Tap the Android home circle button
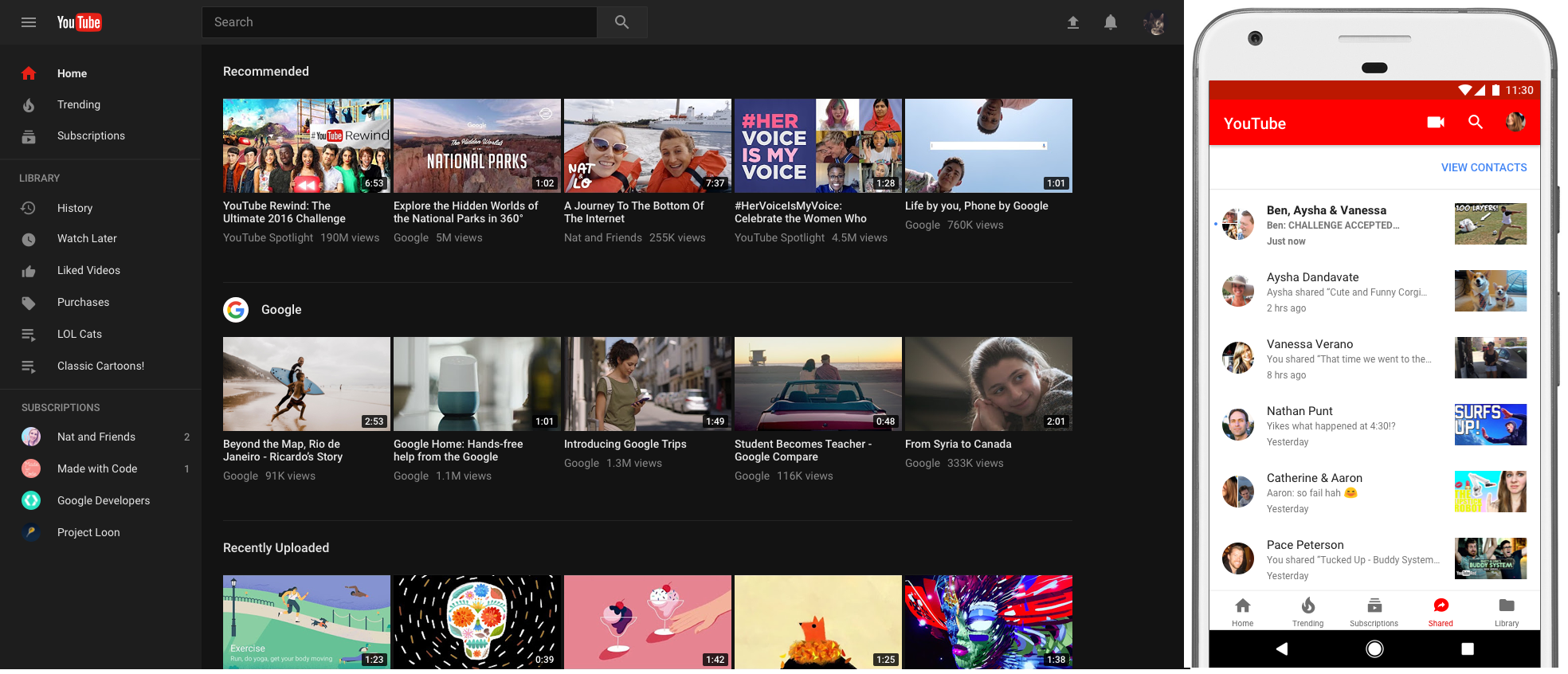Image resolution: width=1568 pixels, height=674 pixels. tap(1374, 649)
